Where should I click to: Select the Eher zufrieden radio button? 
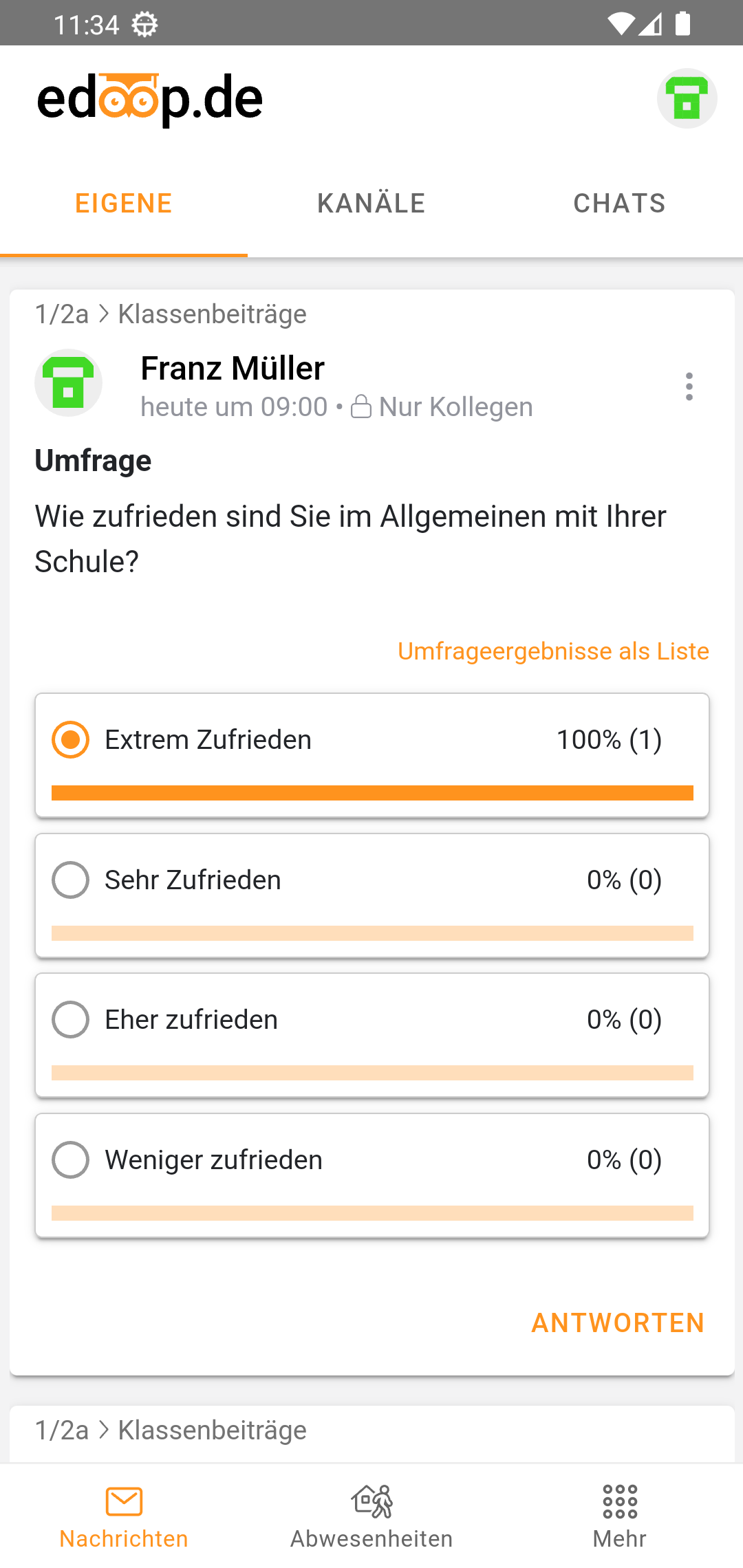pos(71,1020)
